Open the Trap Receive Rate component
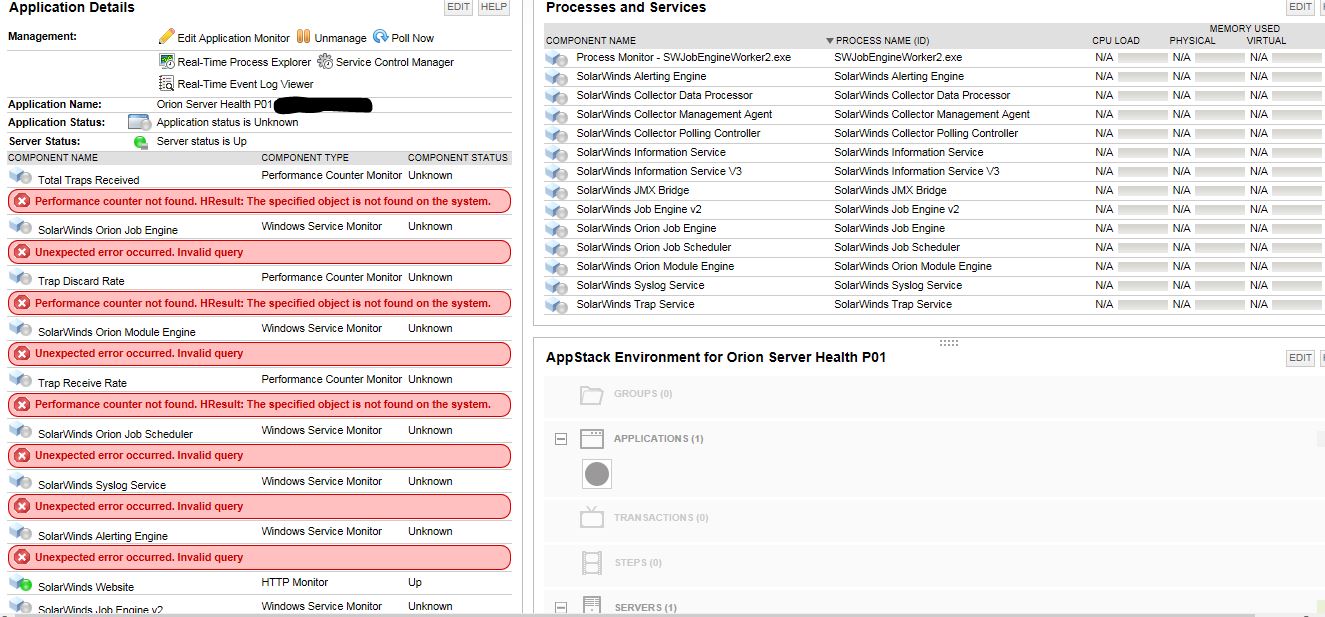 point(82,383)
